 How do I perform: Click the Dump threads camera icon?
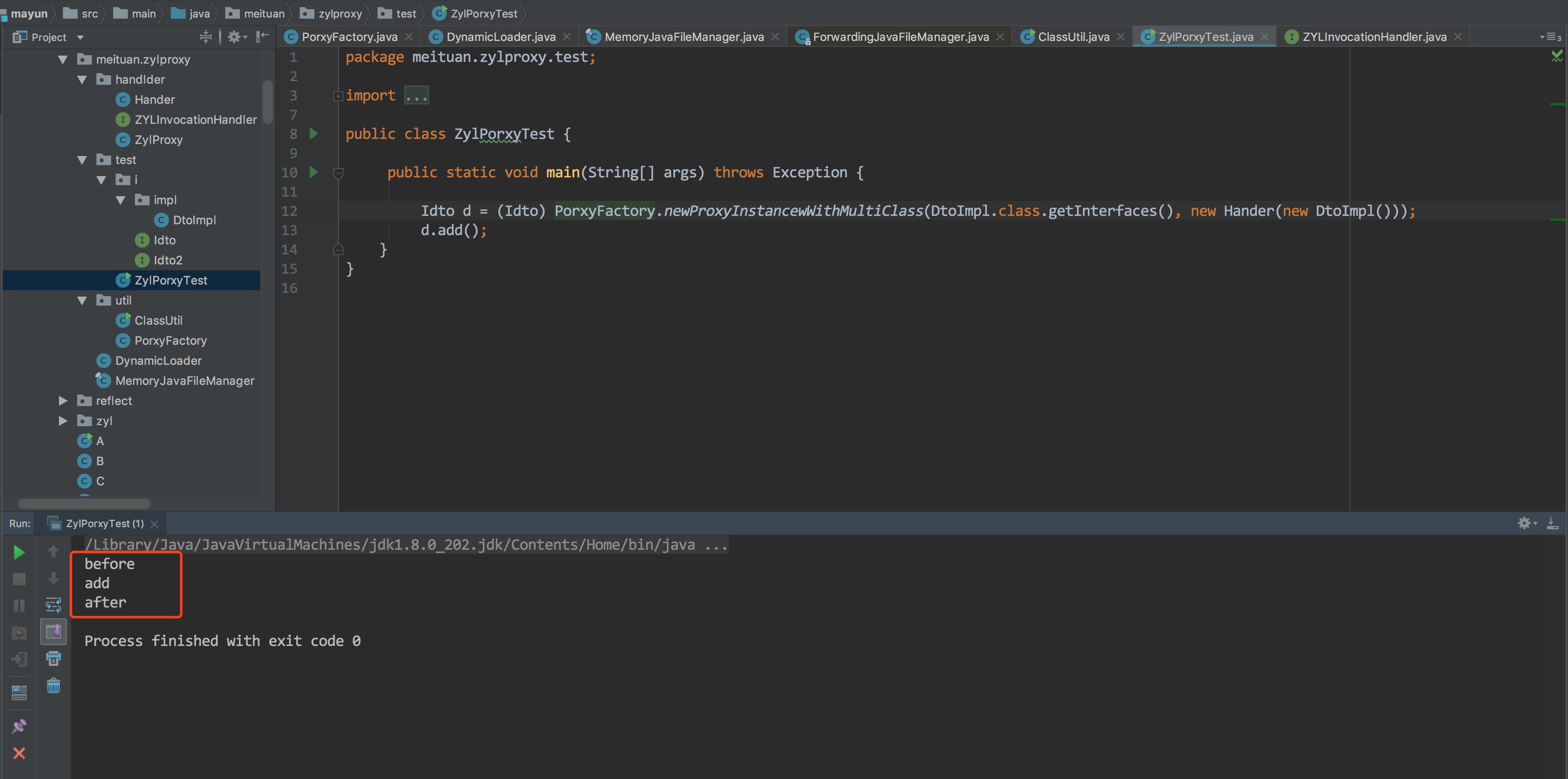click(x=19, y=633)
